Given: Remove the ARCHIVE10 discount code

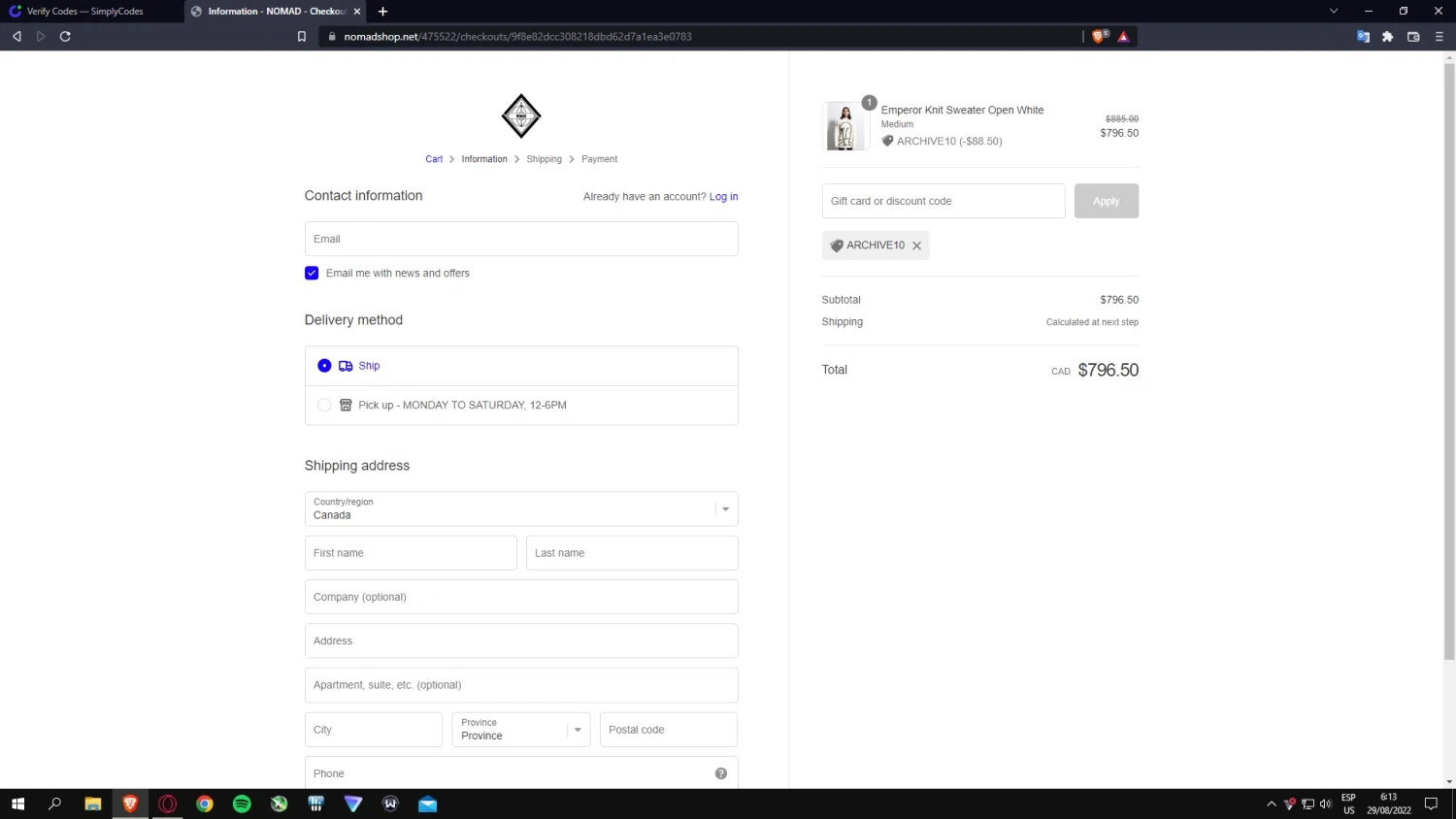Looking at the screenshot, I should pyautogui.click(x=916, y=246).
